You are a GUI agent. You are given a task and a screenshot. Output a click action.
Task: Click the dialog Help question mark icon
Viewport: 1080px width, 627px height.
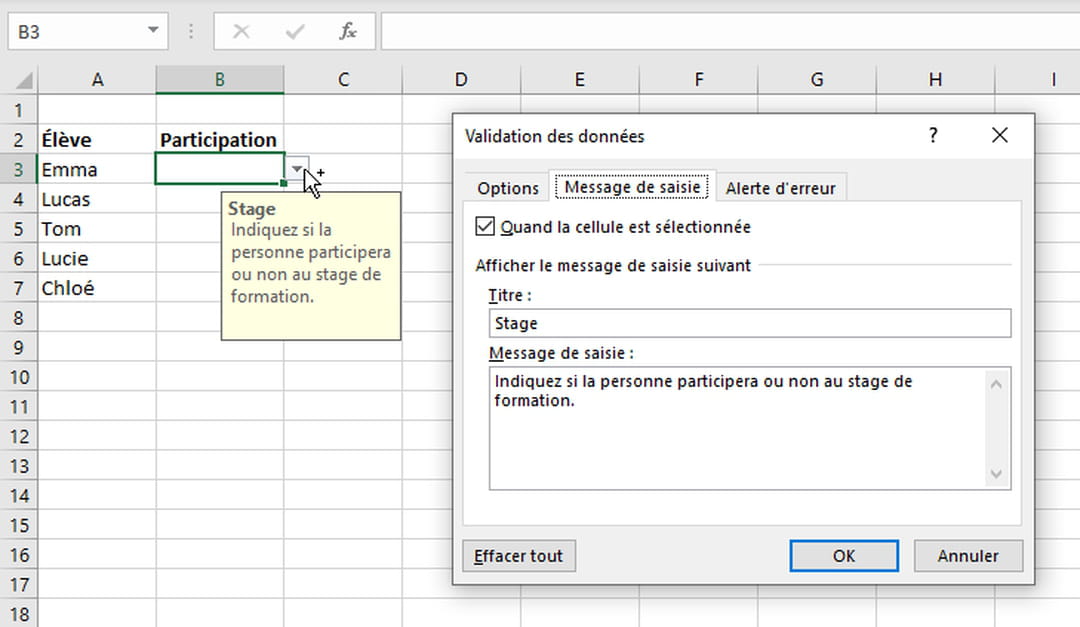(x=933, y=135)
